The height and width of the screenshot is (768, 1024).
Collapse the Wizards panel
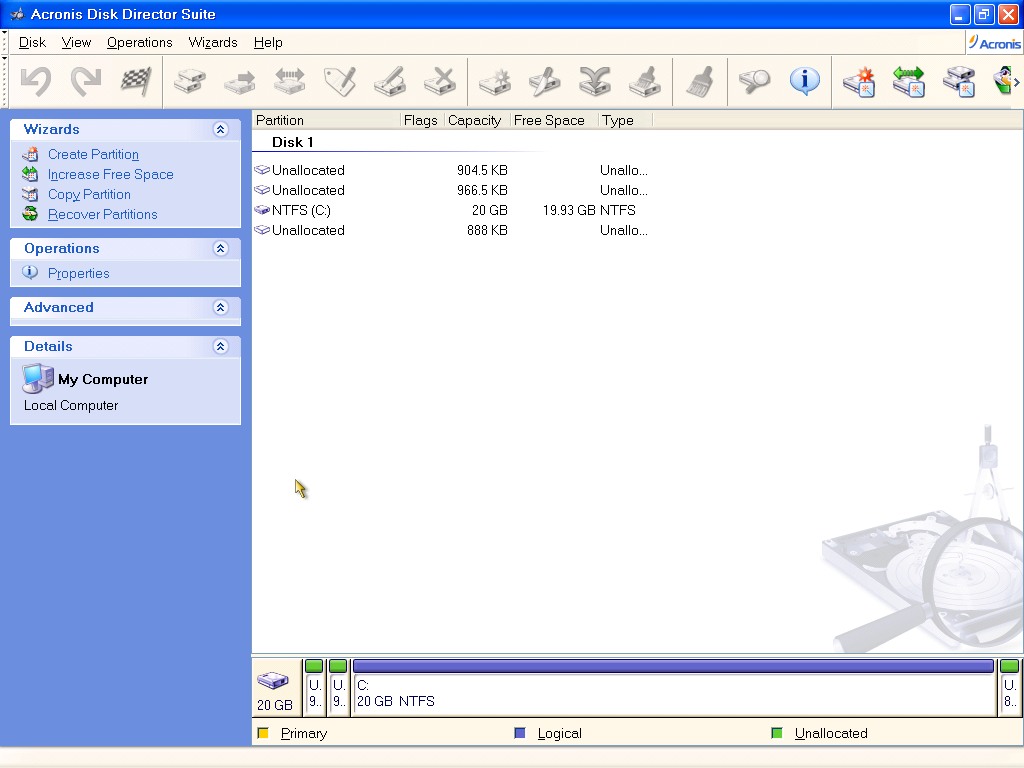(221, 129)
